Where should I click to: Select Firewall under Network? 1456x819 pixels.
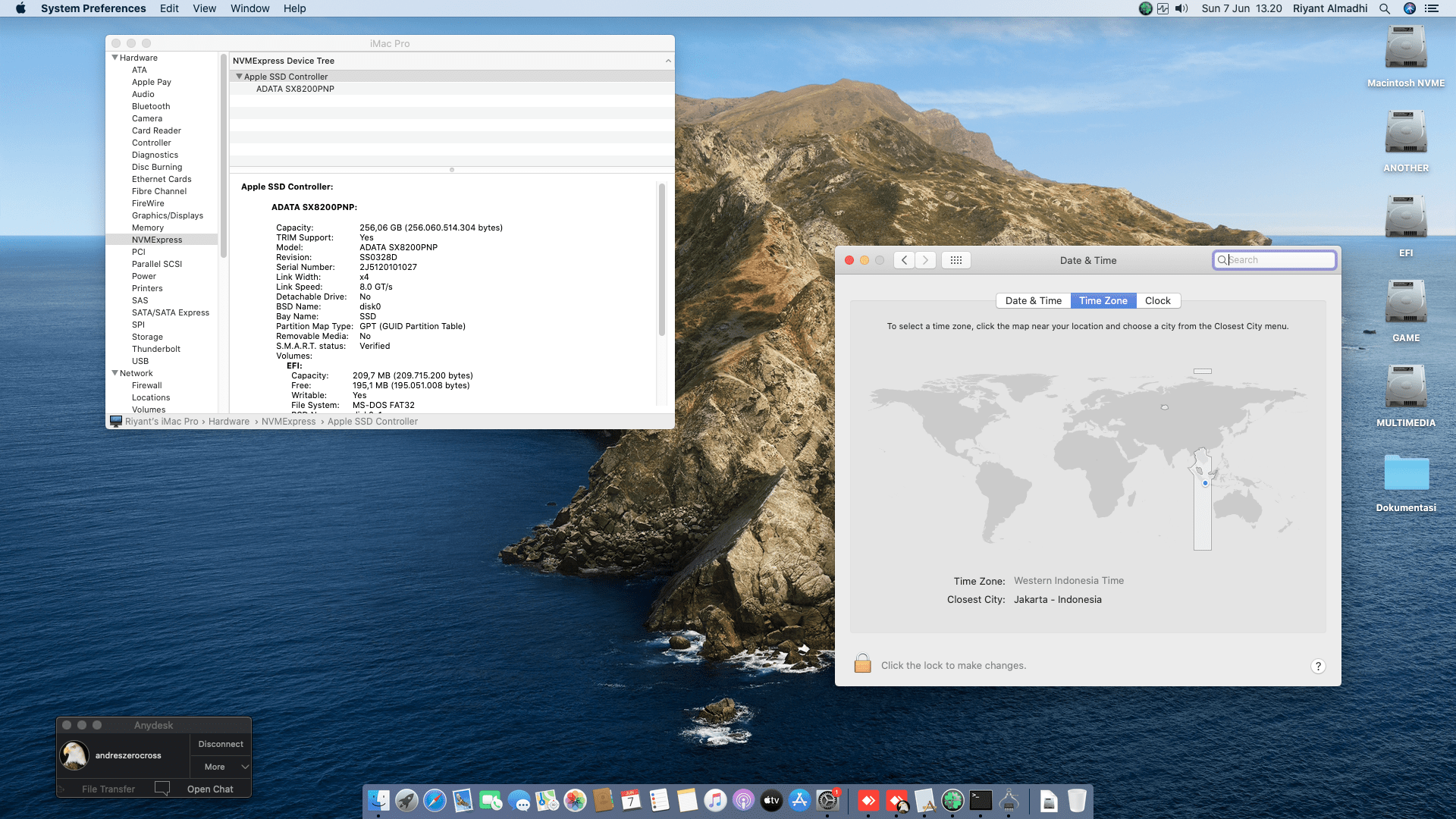point(147,385)
